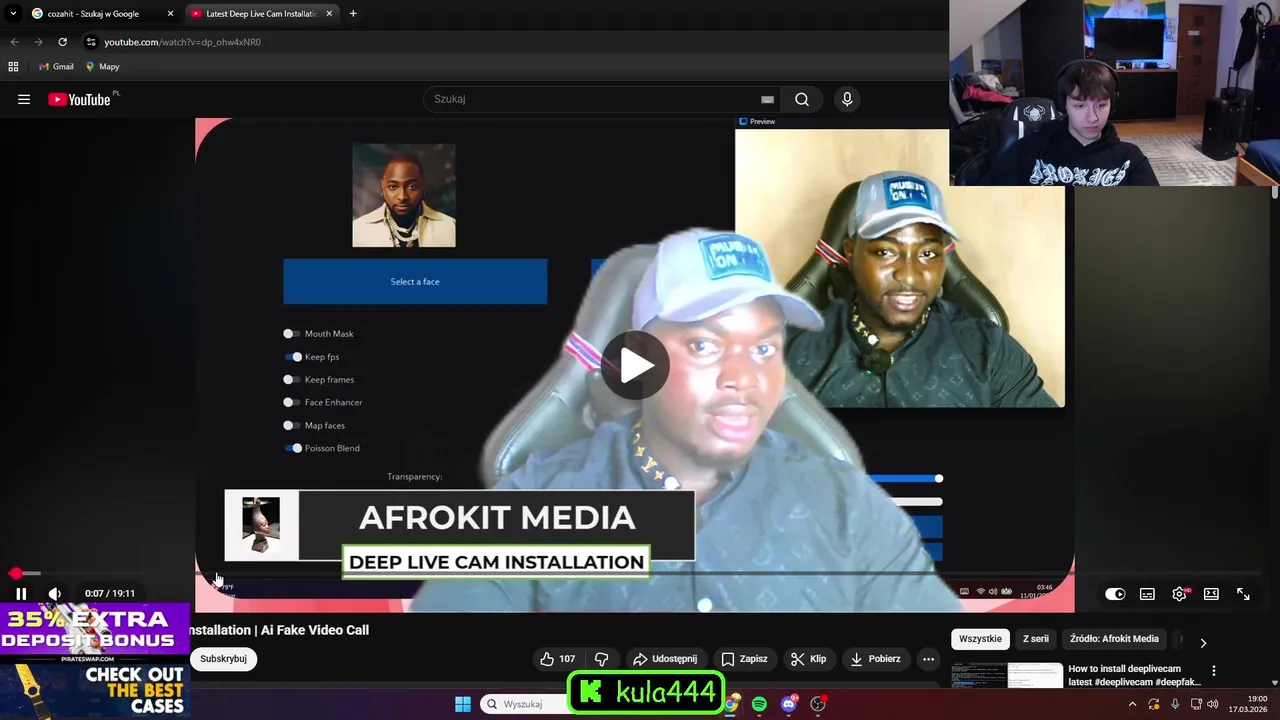Close the Latest Deep Live Cam tab

pyautogui.click(x=329, y=13)
